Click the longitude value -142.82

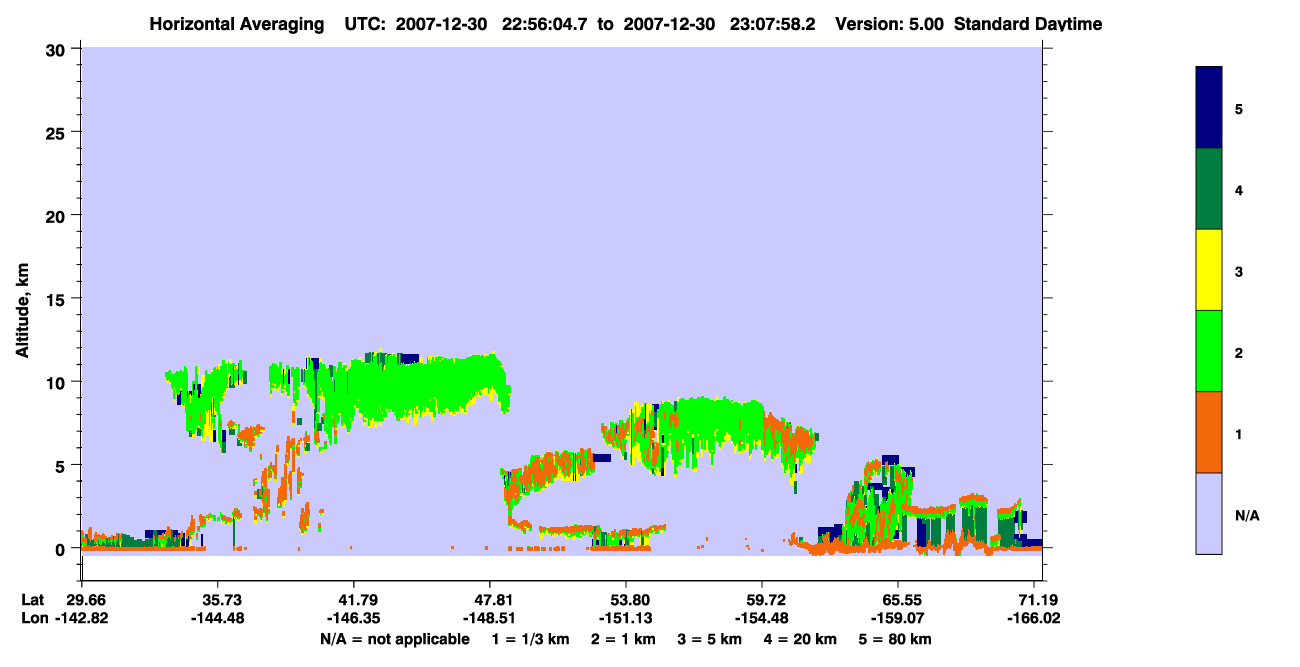tap(81, 618)
